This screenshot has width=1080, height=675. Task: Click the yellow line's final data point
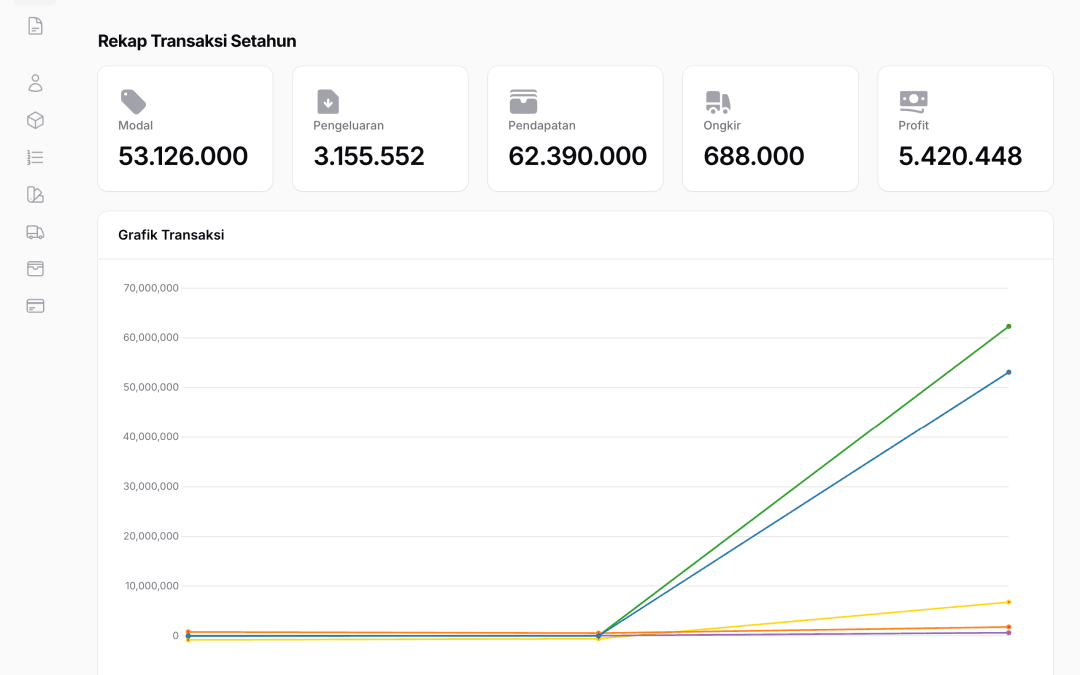coord(1008,602)
